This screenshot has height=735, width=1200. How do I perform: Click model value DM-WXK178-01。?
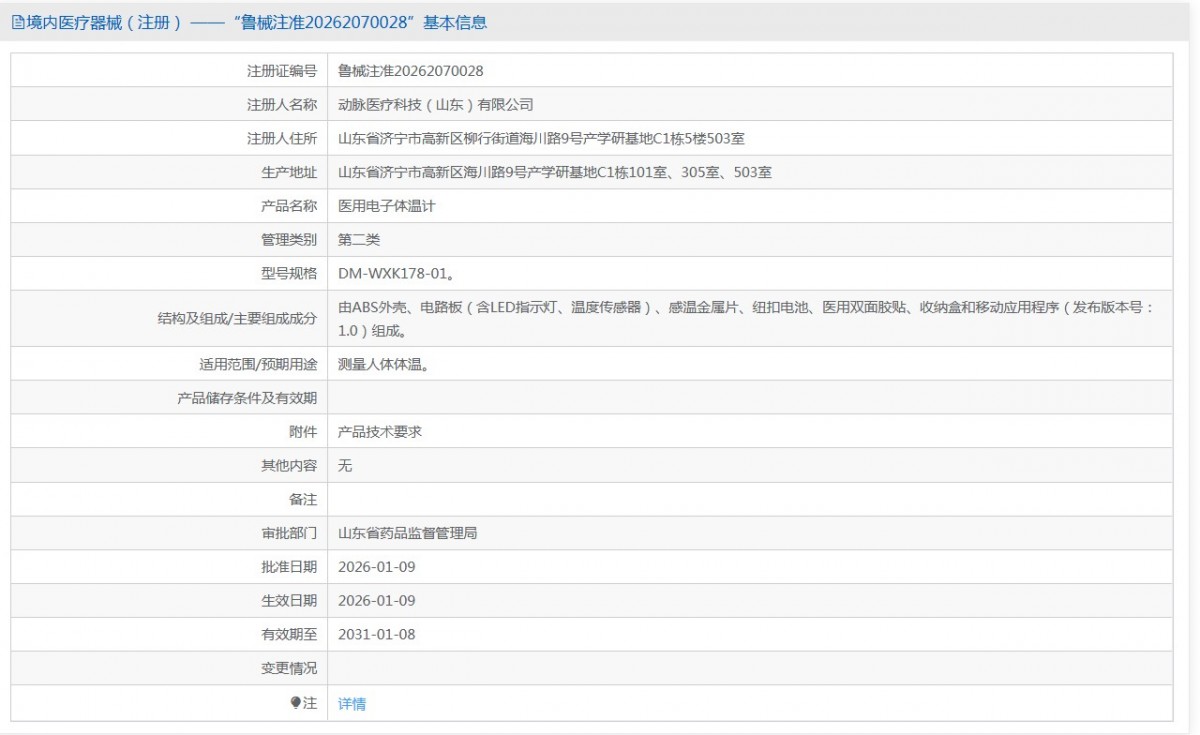(398, 274)
